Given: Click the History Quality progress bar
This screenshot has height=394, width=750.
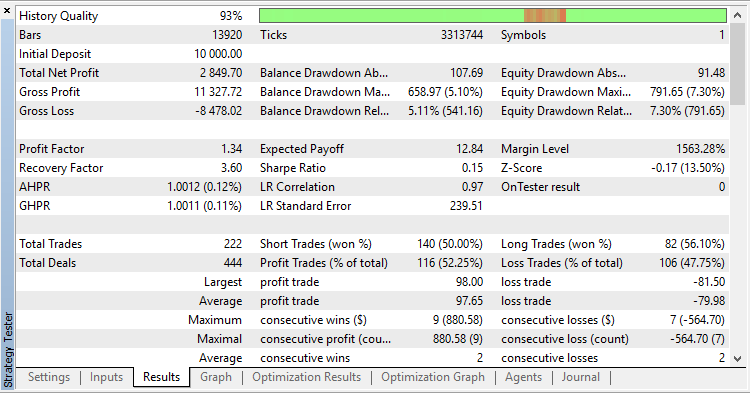Looking at the screenshot, I should point(493,16).
